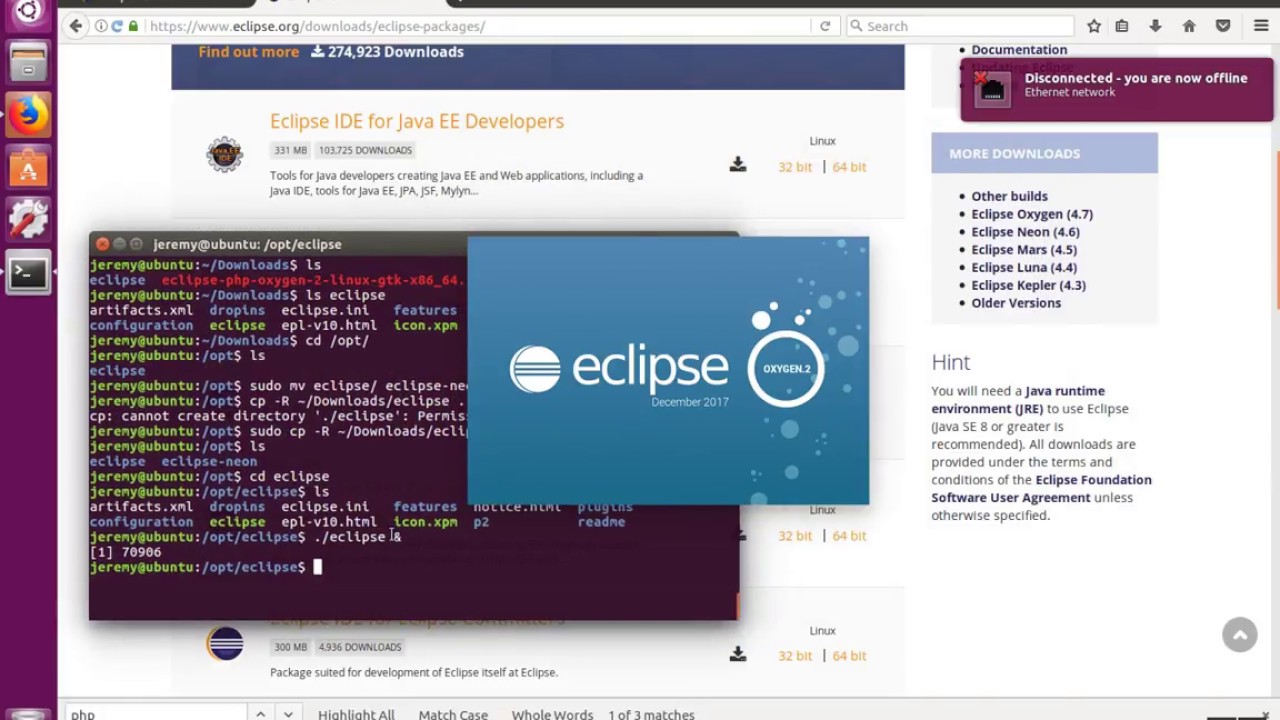Click the '103,725 DOWNLOADS' badge
This screenshot has height=720, width=1280.
pos(365,150)
